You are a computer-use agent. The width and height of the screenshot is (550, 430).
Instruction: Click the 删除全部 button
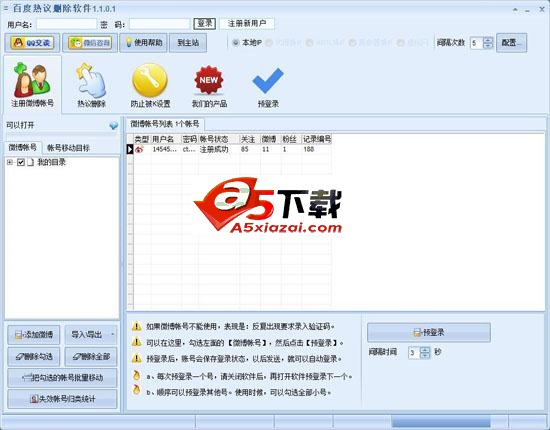click(x=91, y=357)
